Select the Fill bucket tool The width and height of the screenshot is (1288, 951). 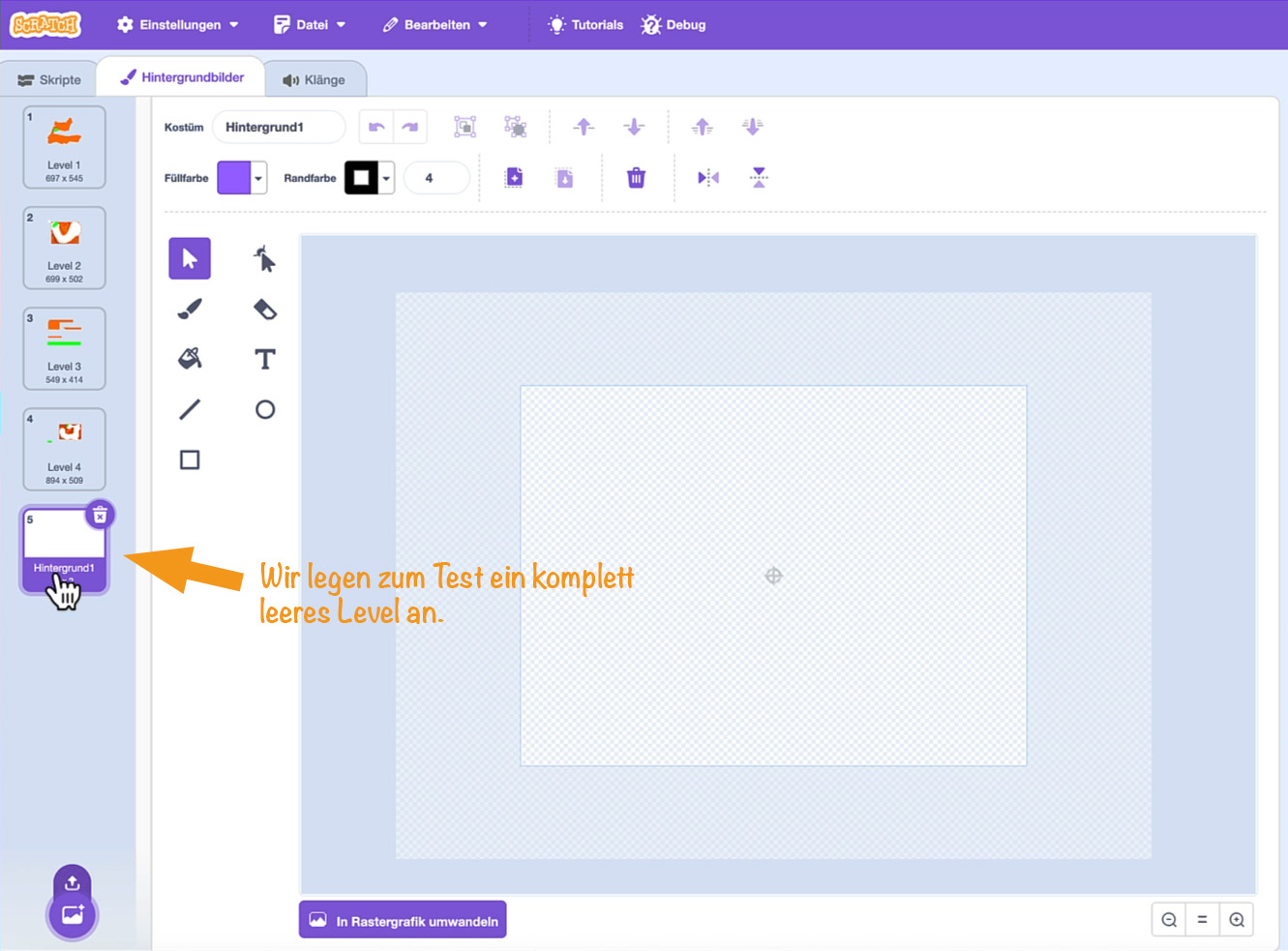(x=190, y=359)
